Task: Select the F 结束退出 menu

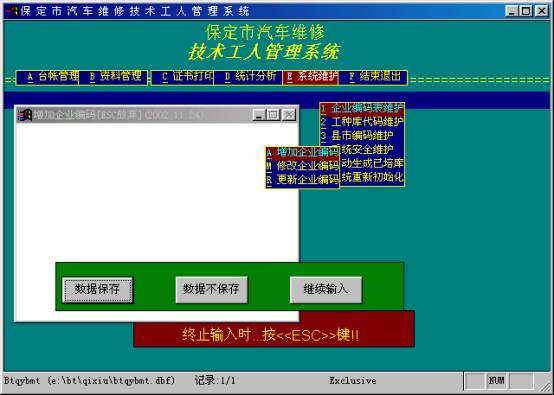Action: pos(373,77)
